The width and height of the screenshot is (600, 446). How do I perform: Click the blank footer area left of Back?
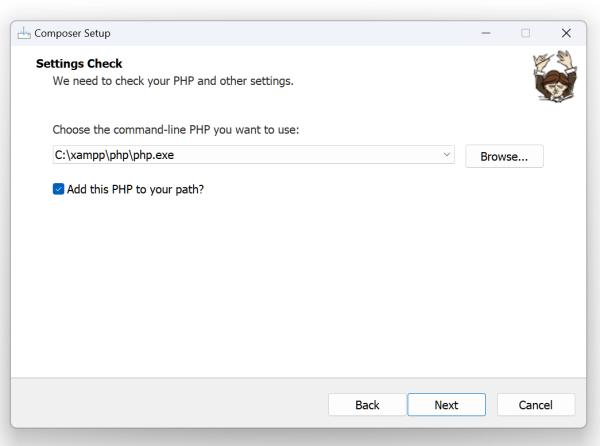coord(170,405)
